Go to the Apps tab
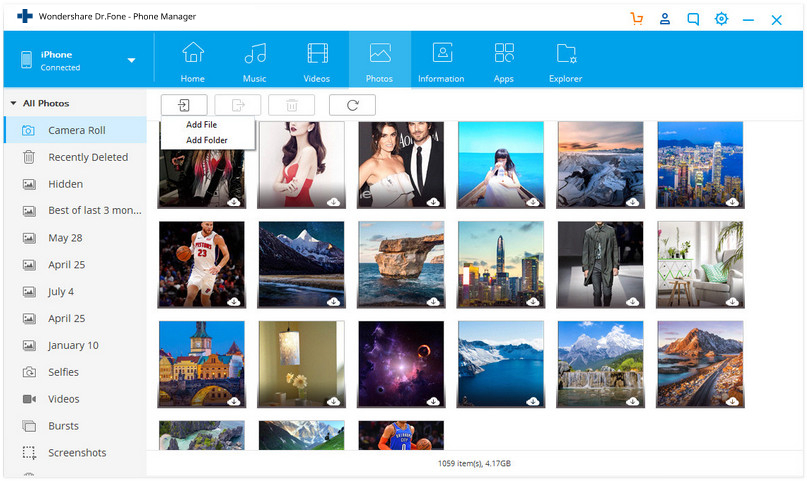Viewport: 807px width, 481px height. [504, 61]
